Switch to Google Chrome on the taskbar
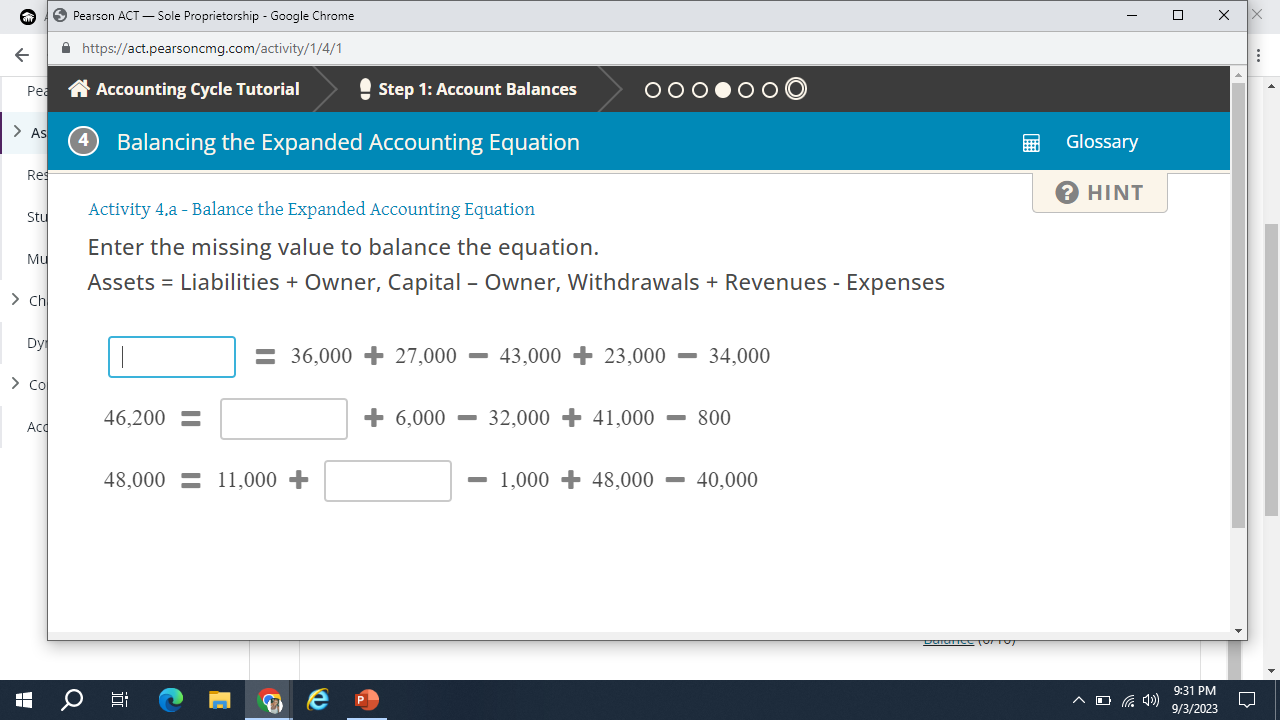Screen dimensions: 1280x720 click(x=269, y=700)
